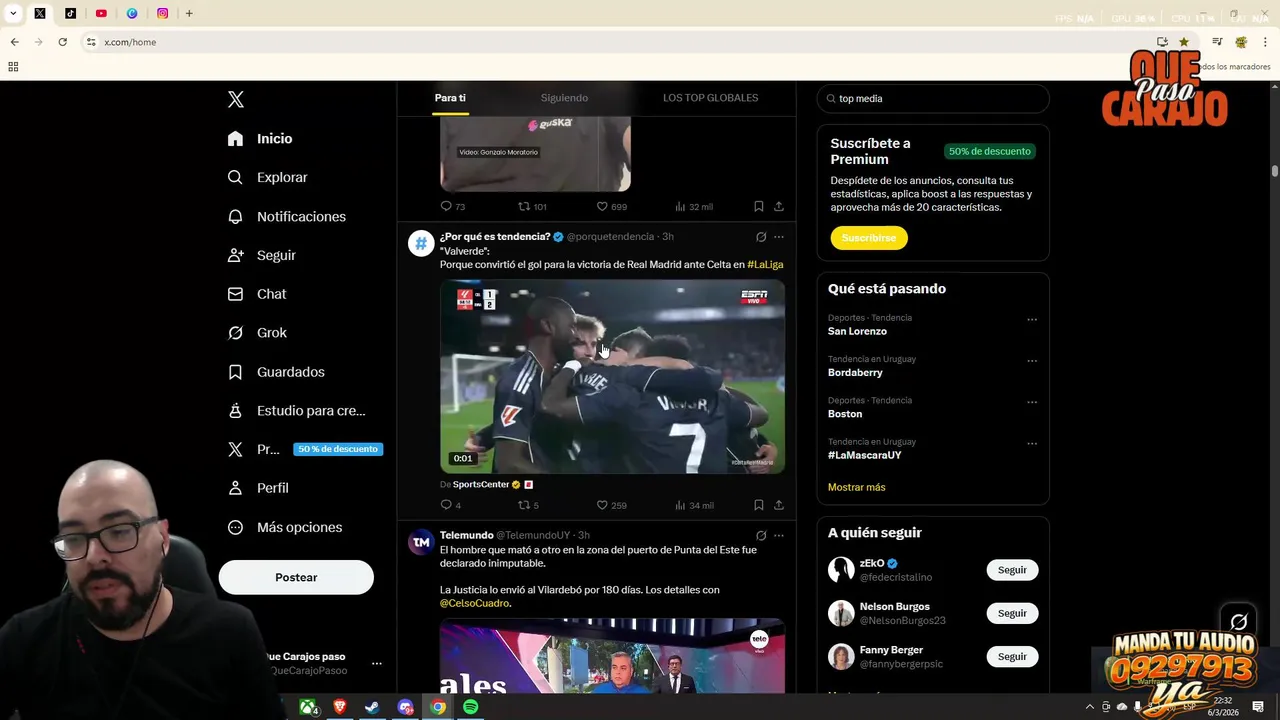This screenshot has width=1280, height=720.
Task: Open porquetendencia profile avatar
Action: pyautogui.click(x=421, y=243)
